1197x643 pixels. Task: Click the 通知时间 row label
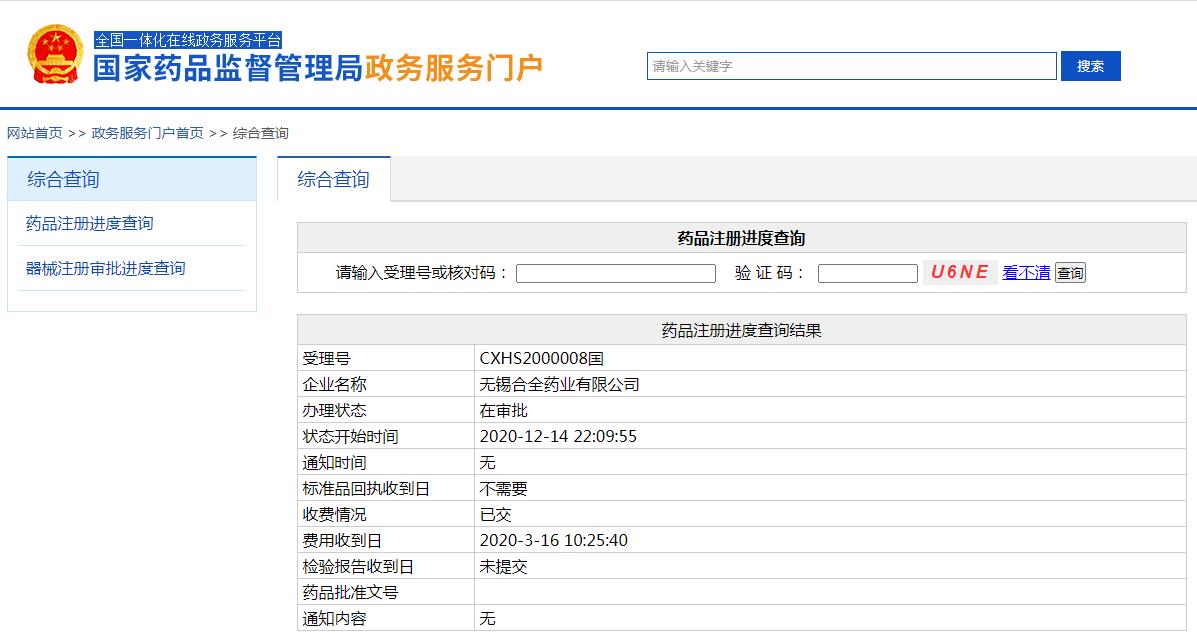click(x=334, y=463)
